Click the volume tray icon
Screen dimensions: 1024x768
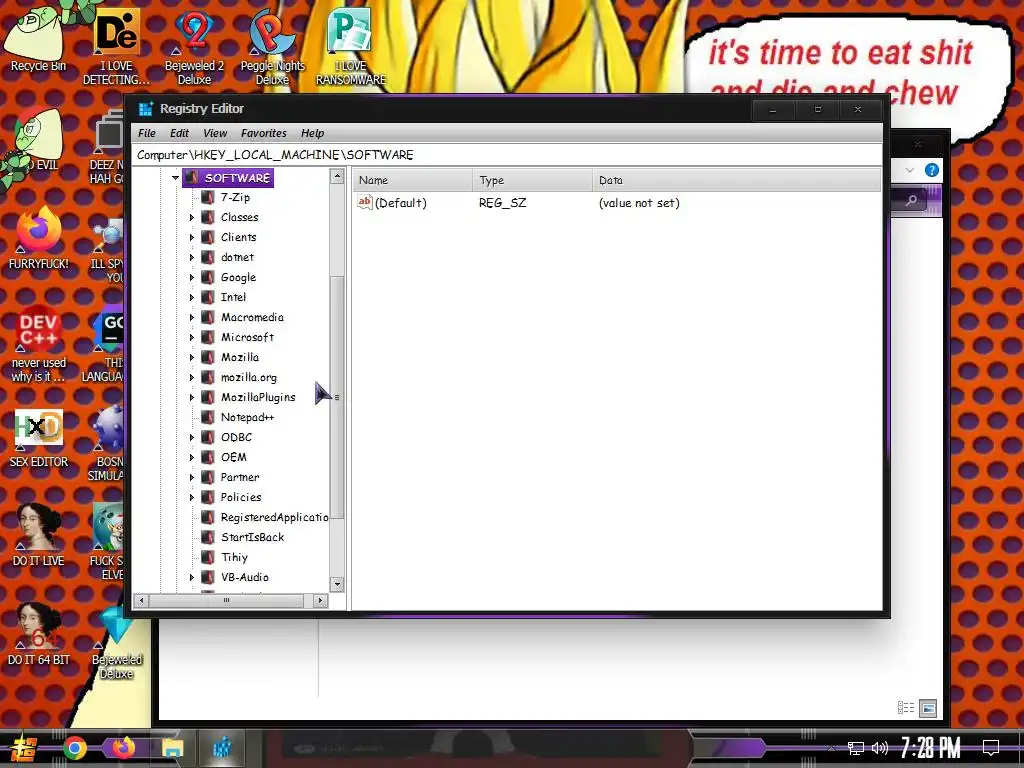(x=880, y=748)
